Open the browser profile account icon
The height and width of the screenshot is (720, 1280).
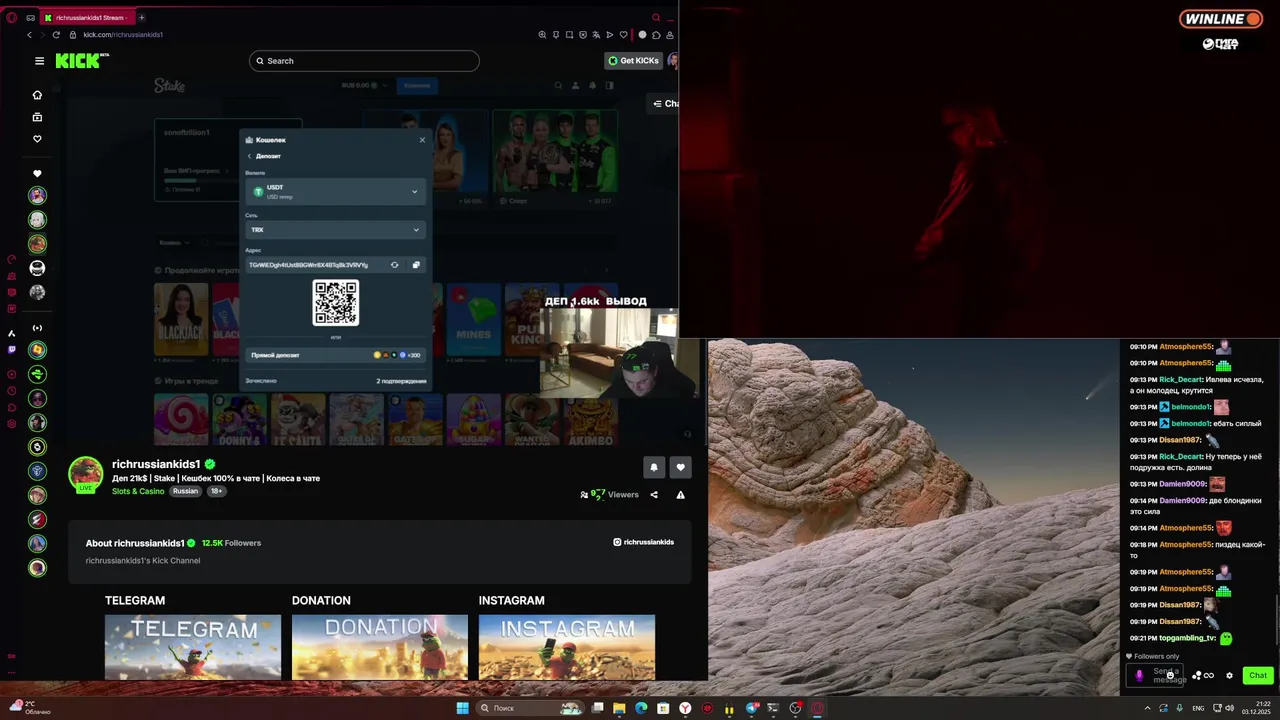[671, 35]
